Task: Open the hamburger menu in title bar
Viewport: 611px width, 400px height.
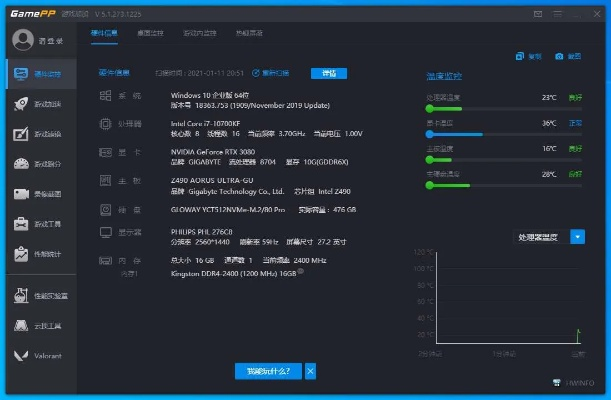Action: click(558, 14)
